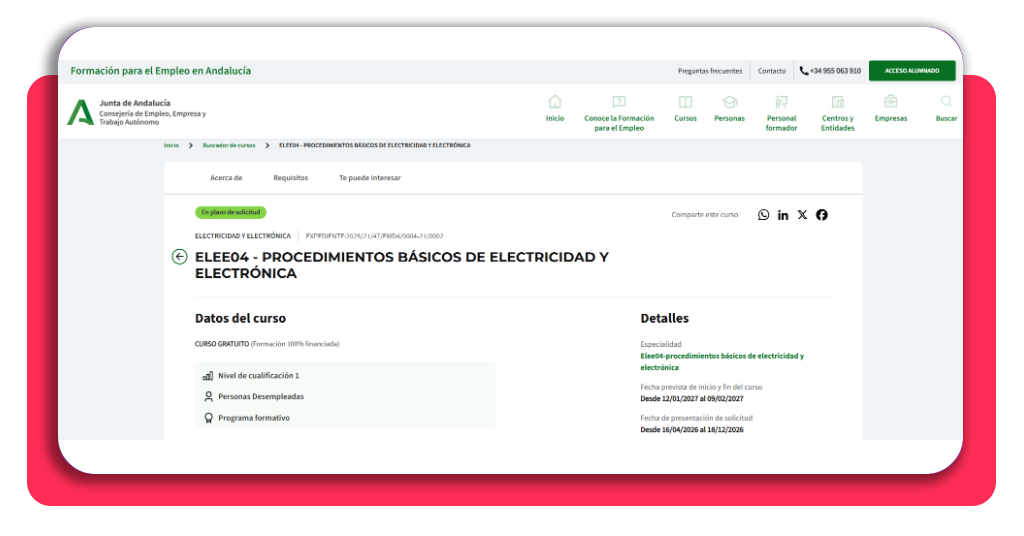
Task: Click the Comparte este curso label
Action: click(x=705, y=215)
